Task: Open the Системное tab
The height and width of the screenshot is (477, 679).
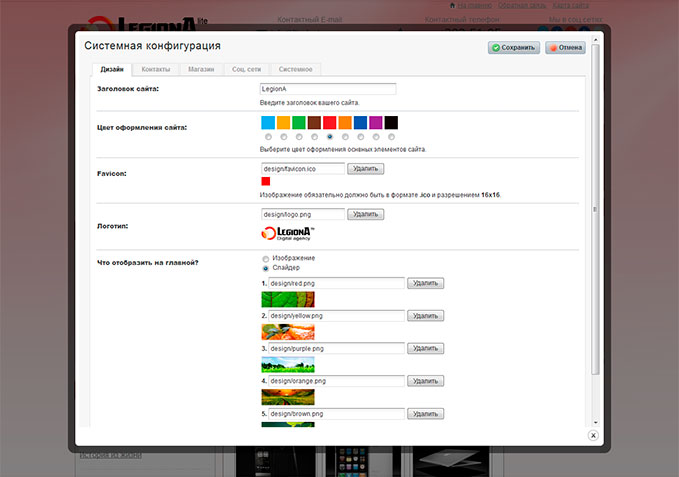Action: 295,69
